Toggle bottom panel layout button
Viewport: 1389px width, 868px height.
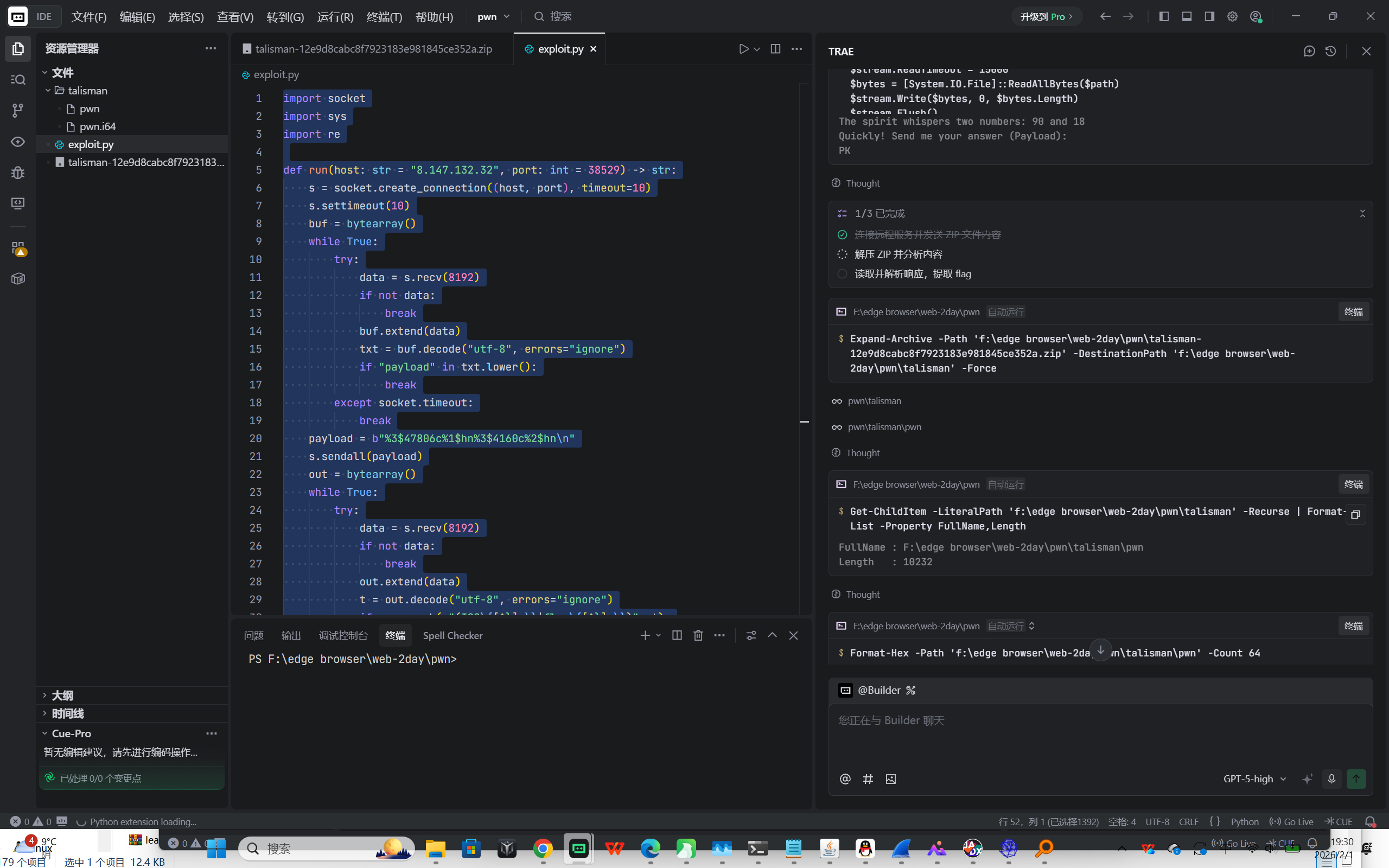point(1187,17)
